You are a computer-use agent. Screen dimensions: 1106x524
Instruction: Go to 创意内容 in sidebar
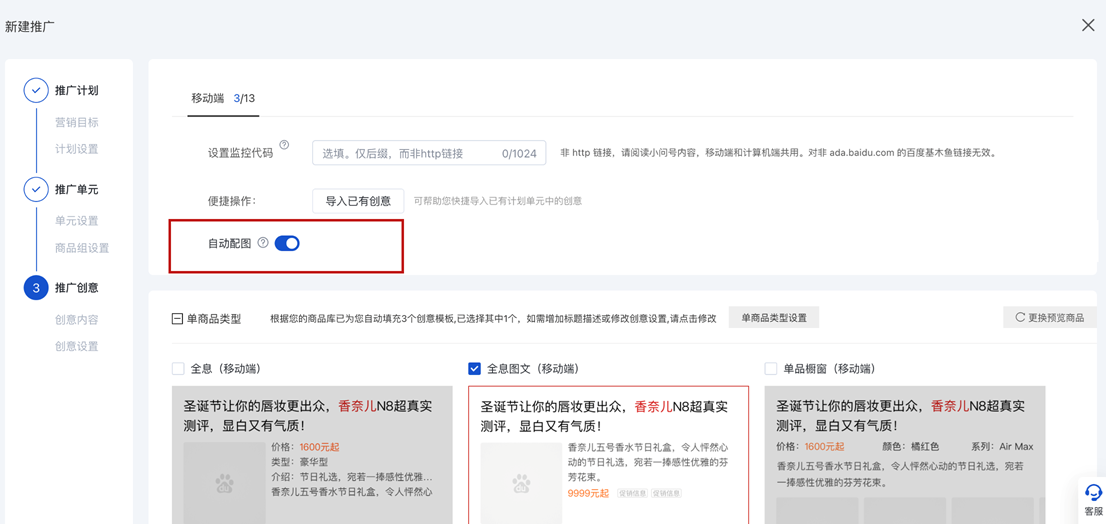pos(77,319)
